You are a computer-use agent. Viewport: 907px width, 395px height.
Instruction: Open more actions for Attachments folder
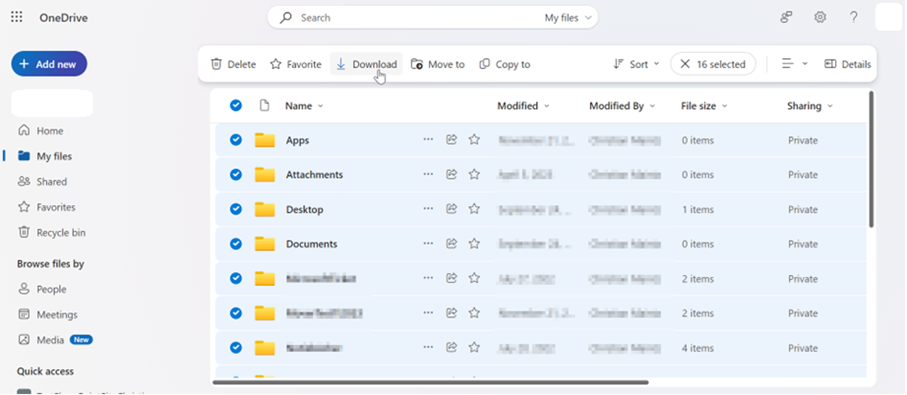(x=428, y=174)
